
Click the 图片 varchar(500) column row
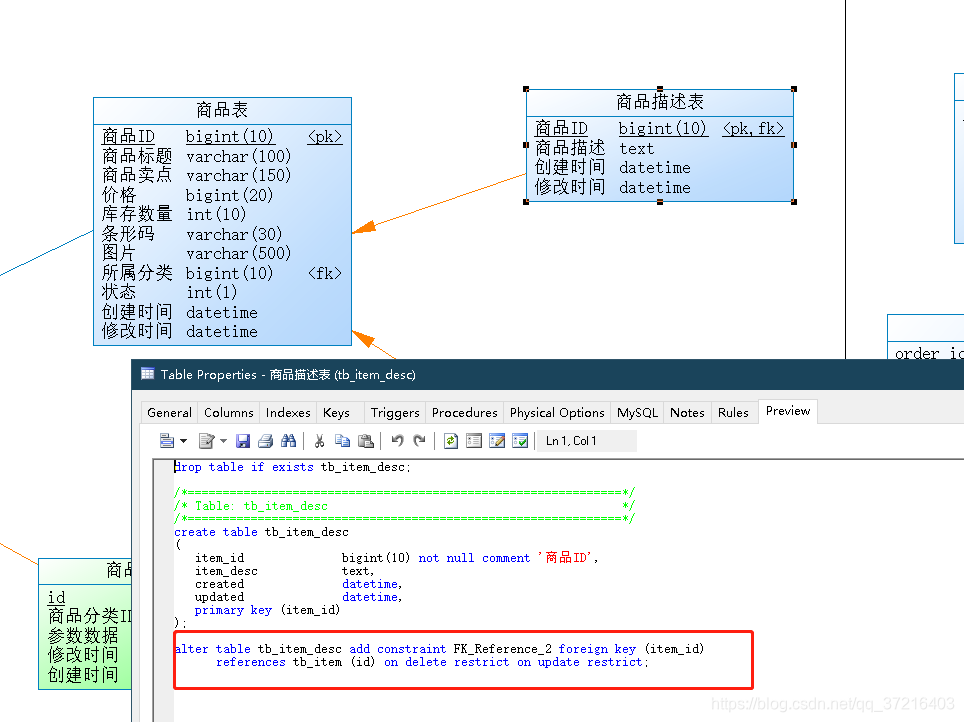pyautogui.click(x=196, y=253)
